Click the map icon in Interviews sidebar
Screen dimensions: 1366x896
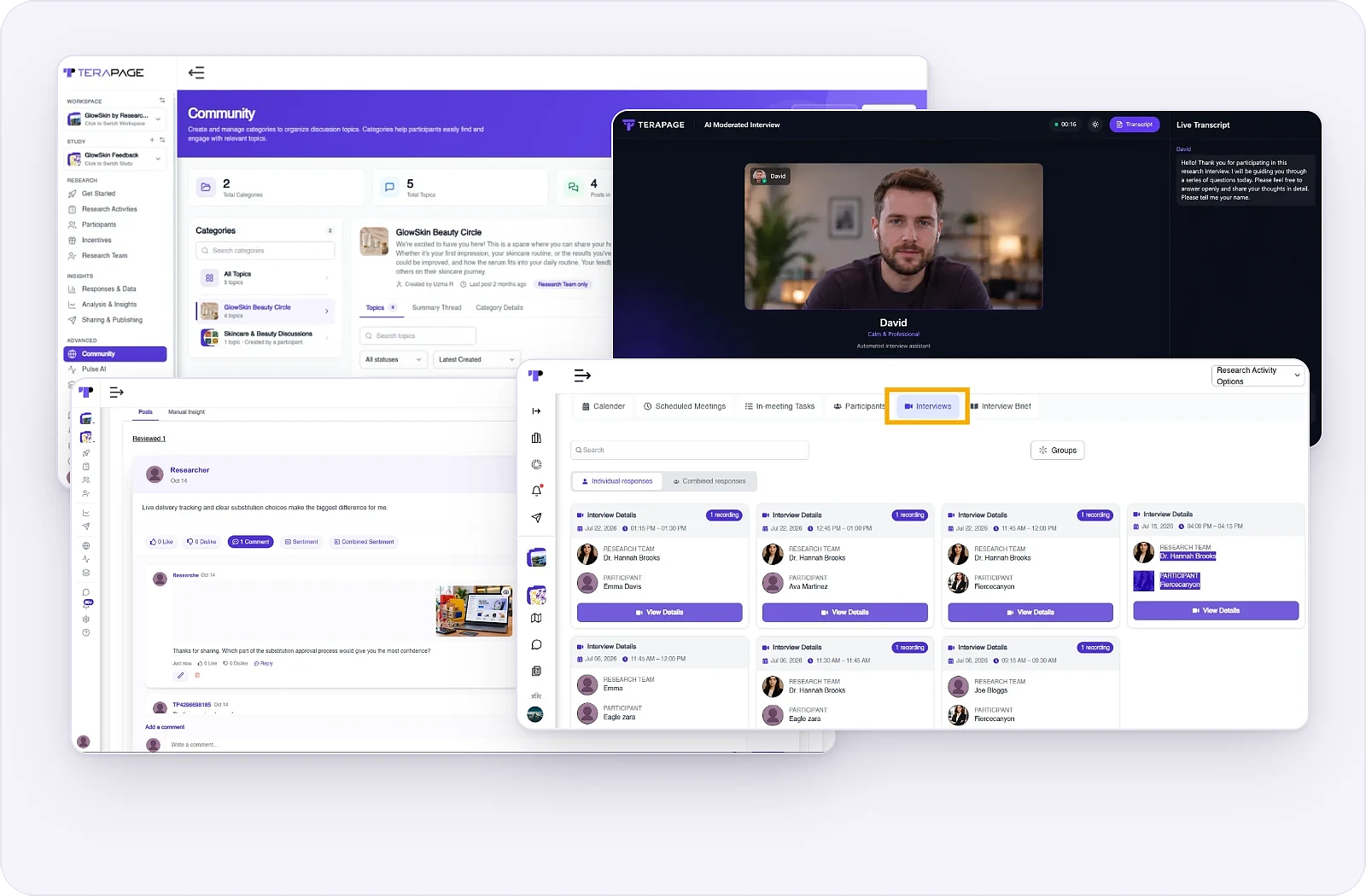point(536,618)
